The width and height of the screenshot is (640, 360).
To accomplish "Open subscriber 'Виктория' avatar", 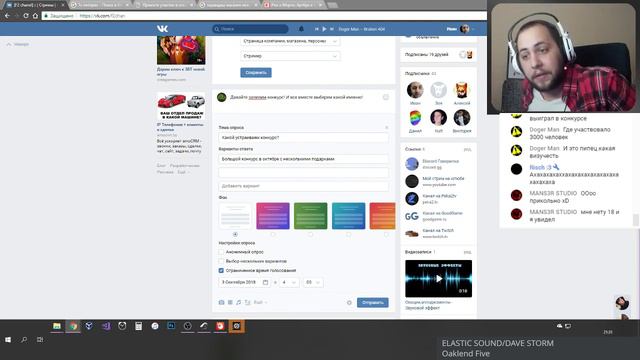I will [462, 118].
